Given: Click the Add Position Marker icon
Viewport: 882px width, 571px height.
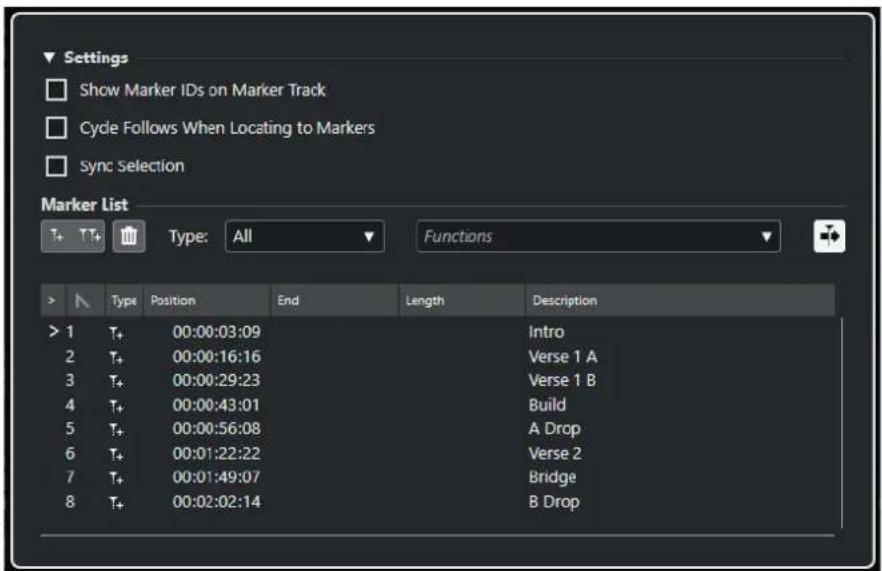Looking at the screenshot, I should point(57,236).
